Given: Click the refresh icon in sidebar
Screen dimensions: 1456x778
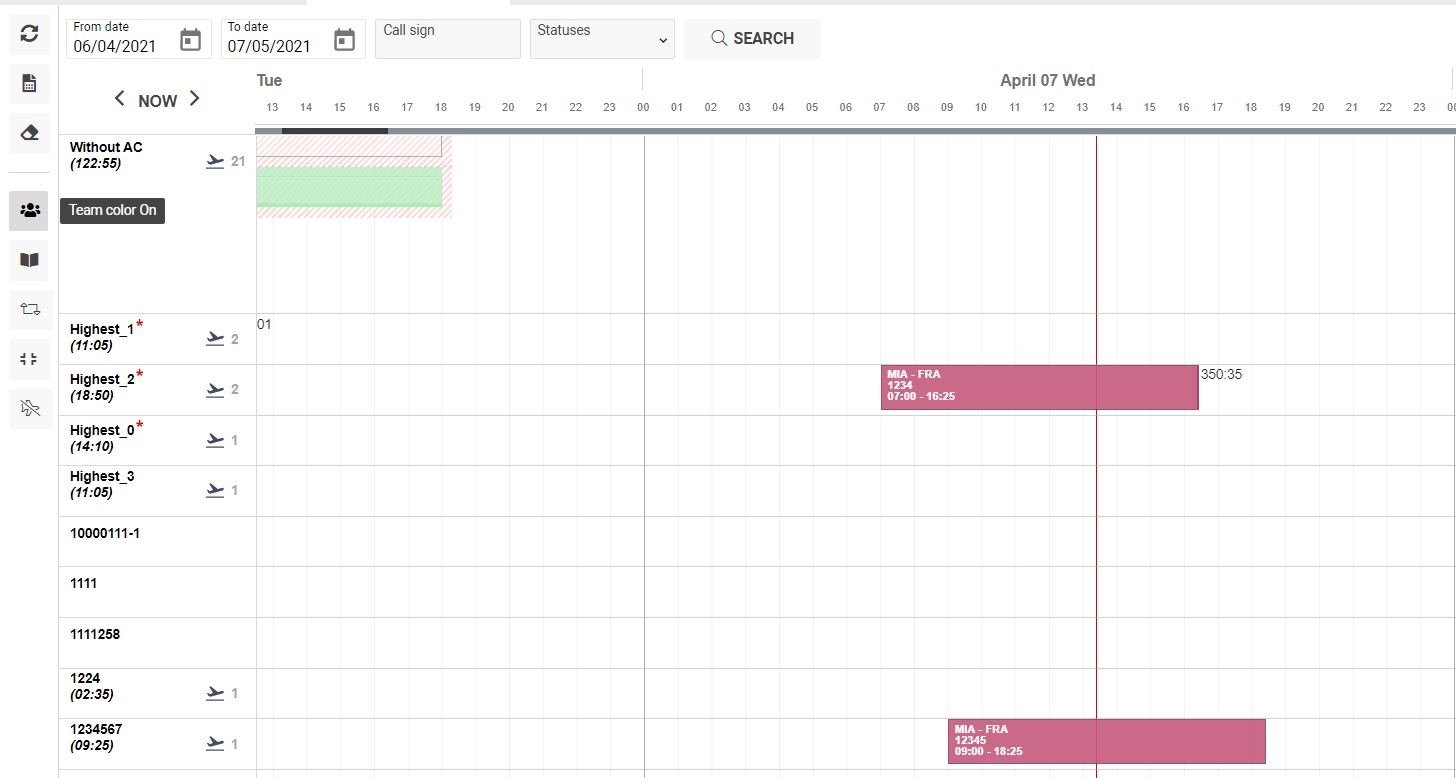Looking at the screenshot, I should pos(29,34).
